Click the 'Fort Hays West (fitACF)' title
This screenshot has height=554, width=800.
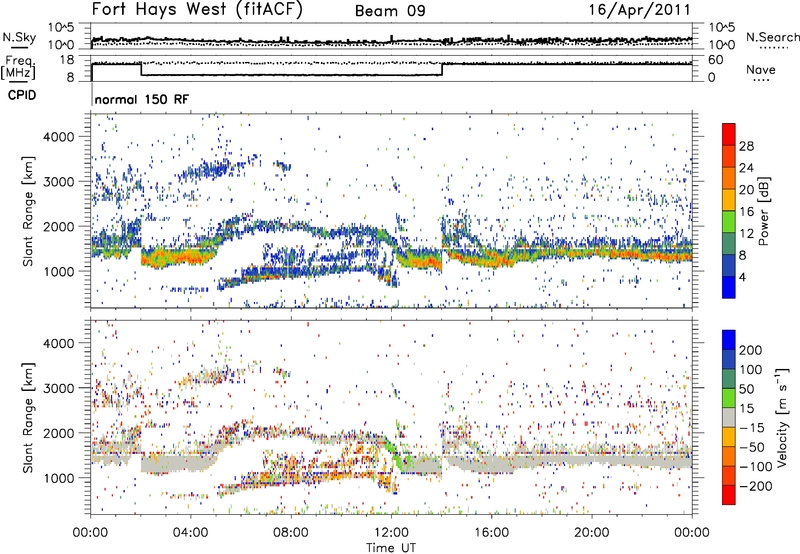click(x=197, y=10)
